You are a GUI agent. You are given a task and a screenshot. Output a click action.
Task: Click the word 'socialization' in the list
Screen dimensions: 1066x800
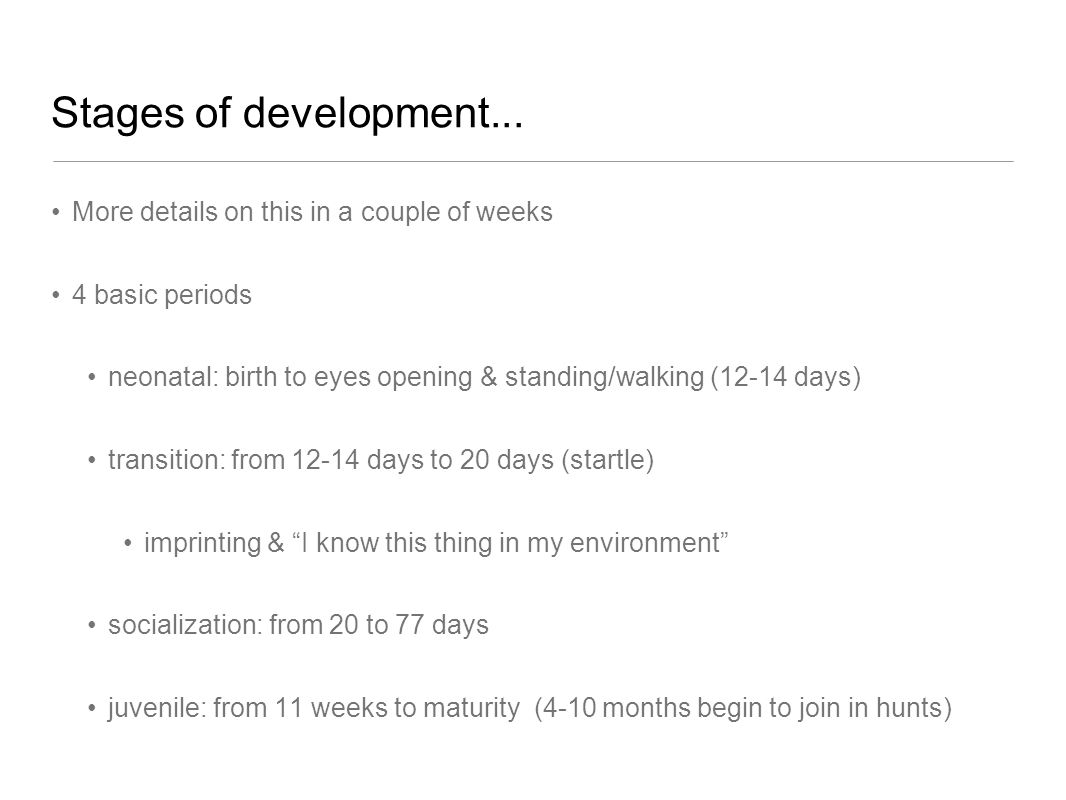tap(182, 625)
